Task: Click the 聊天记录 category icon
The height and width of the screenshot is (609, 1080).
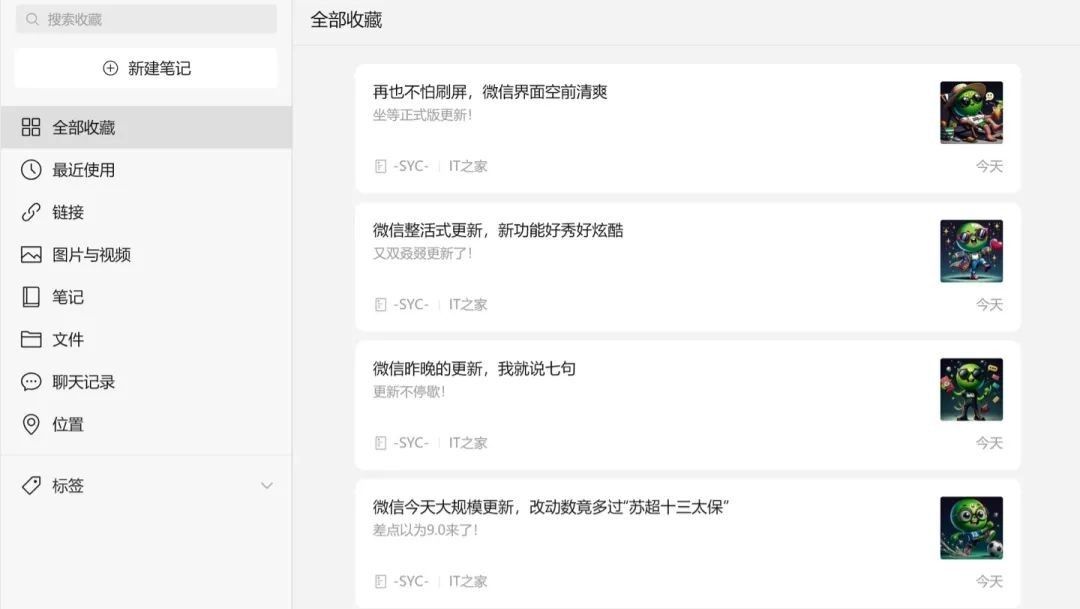Action: [x=30, y=381]
